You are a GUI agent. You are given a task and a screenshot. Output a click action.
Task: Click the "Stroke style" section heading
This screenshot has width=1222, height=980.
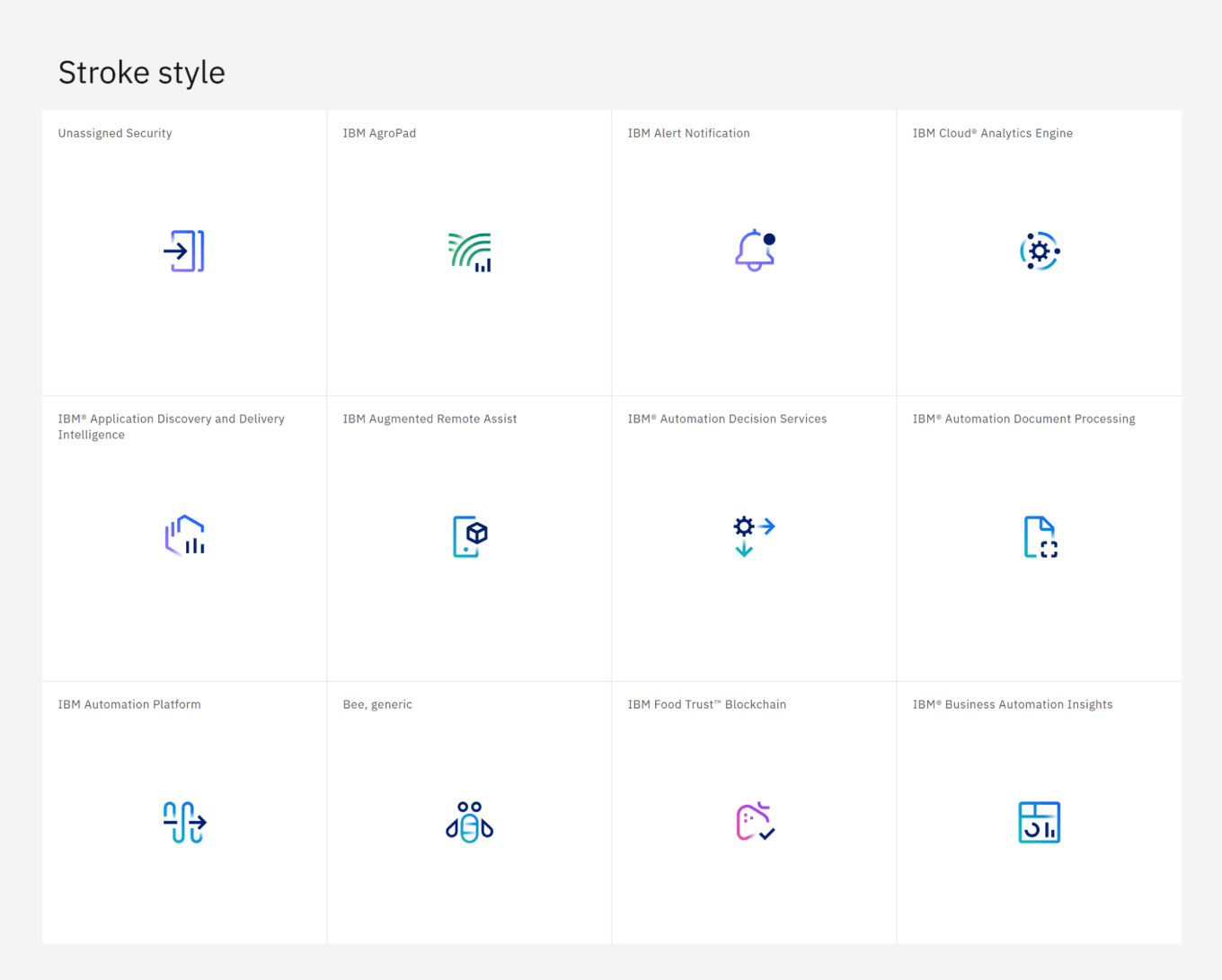(x=142, y=73)
